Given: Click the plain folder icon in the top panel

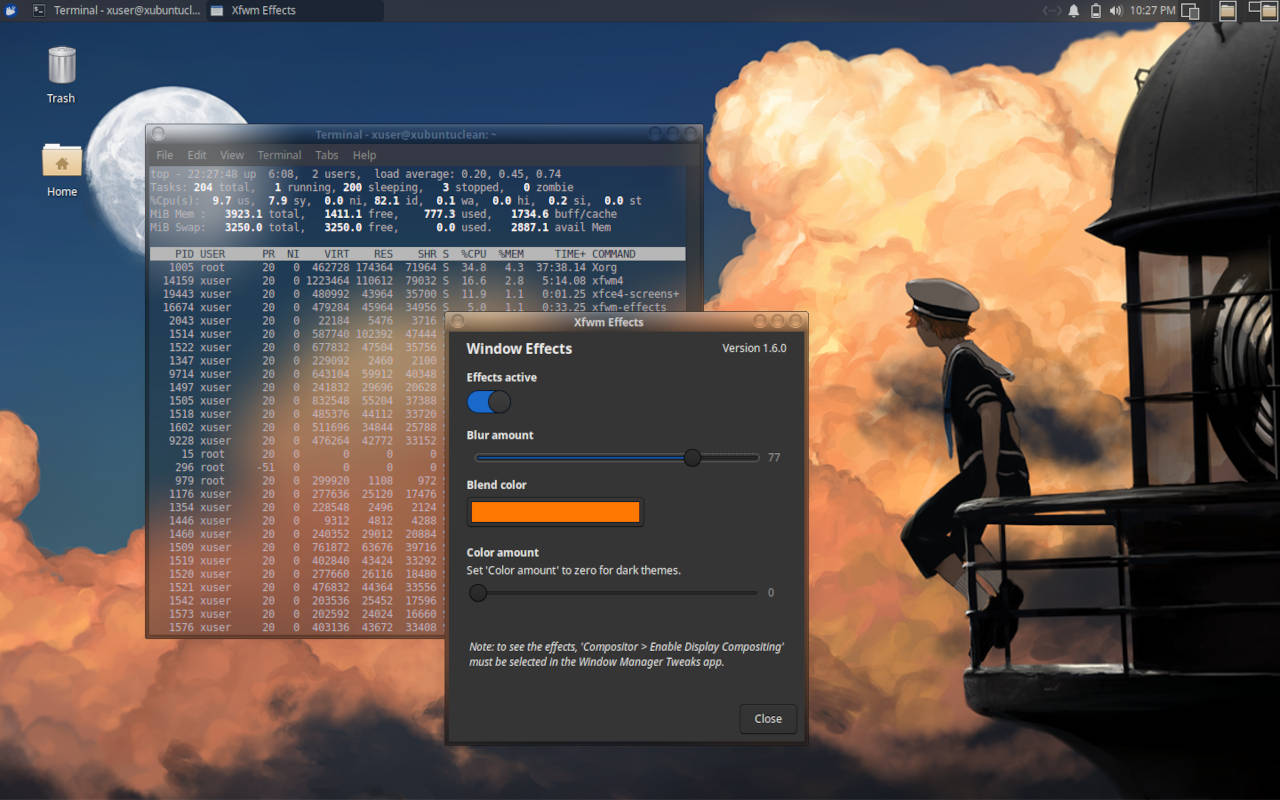Looking at the screenshot, I should pyautogui.click(x=1227, y=11).
